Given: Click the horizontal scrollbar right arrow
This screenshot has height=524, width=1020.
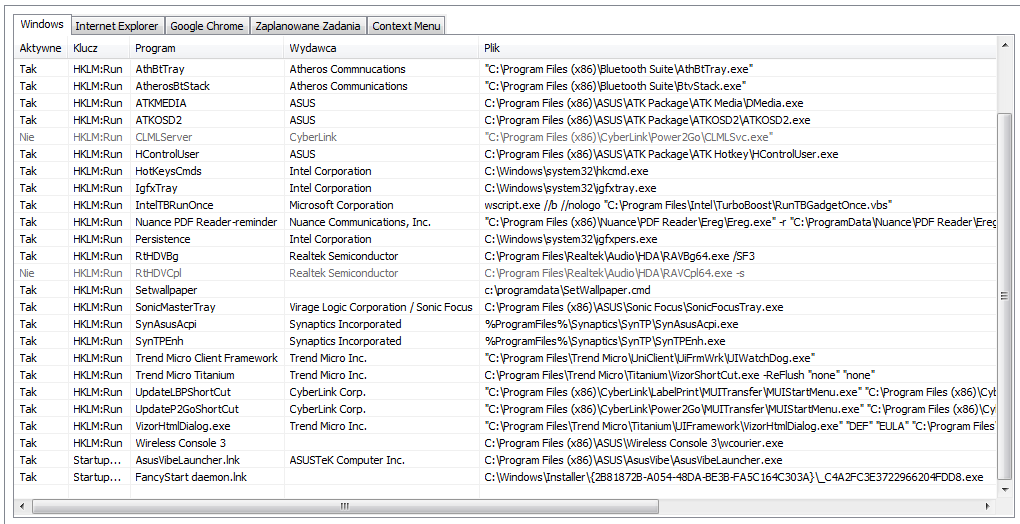Looking at the screenshot, I should click(x=988, y=506).
